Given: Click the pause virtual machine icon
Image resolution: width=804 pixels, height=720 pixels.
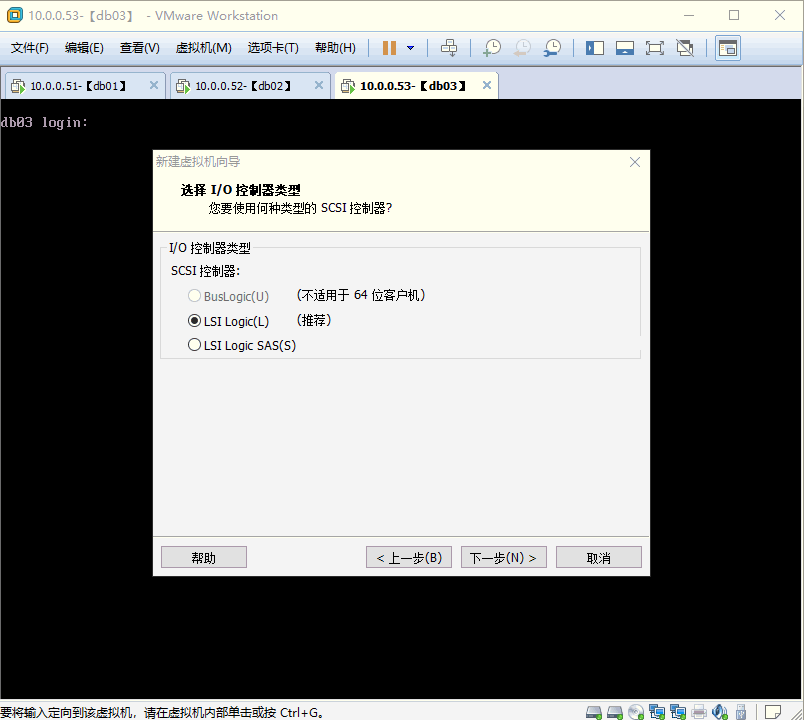Looking at the screenshot, I should click(x=389, y=48).
